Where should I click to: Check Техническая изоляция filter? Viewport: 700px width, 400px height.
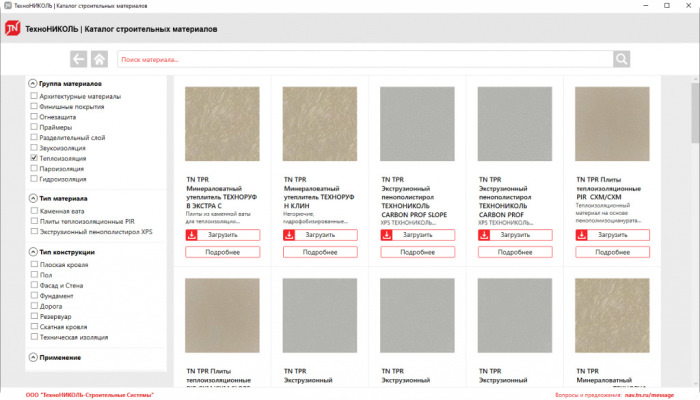tap(34, 337)
